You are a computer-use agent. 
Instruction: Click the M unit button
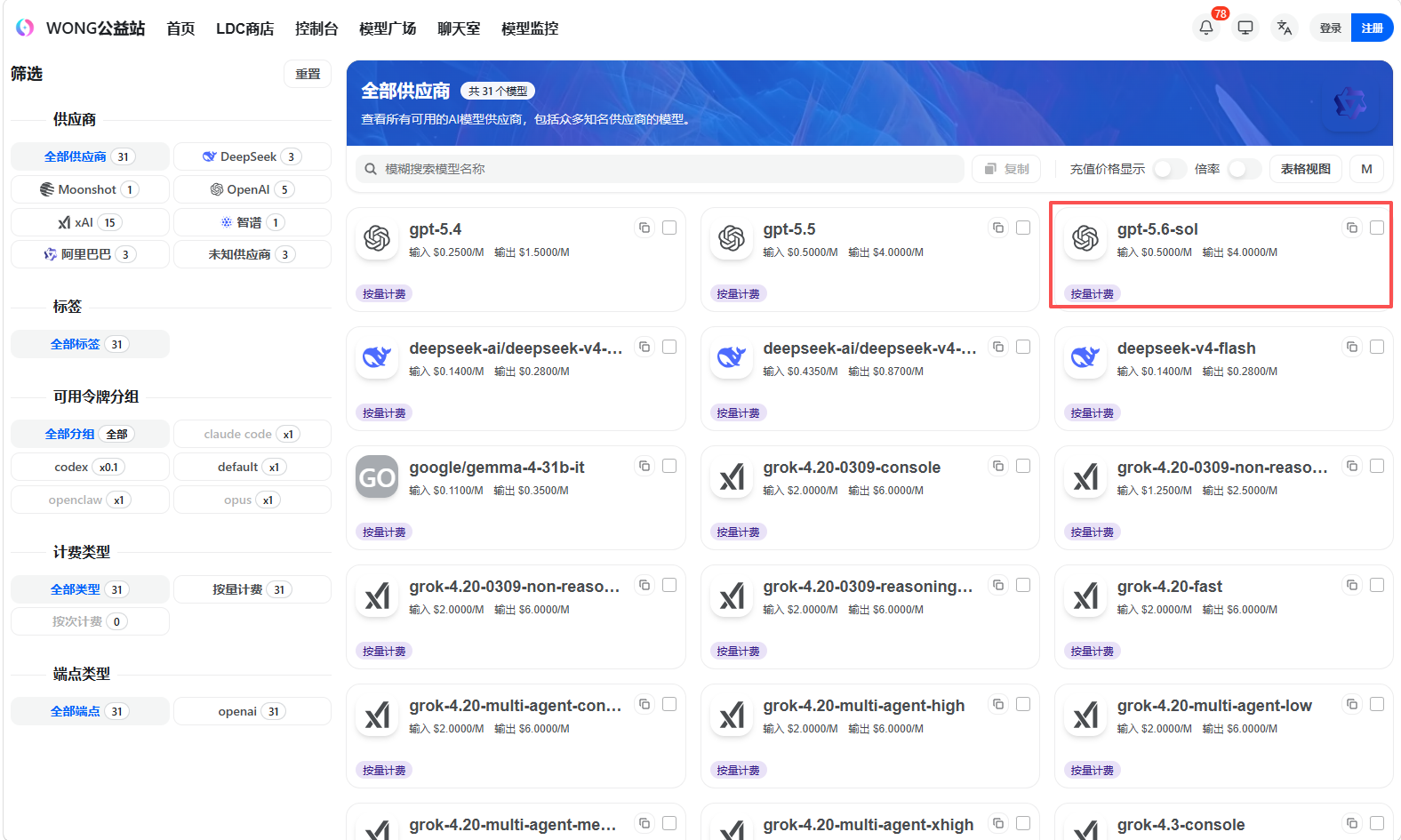click(x=1366, y=169)
